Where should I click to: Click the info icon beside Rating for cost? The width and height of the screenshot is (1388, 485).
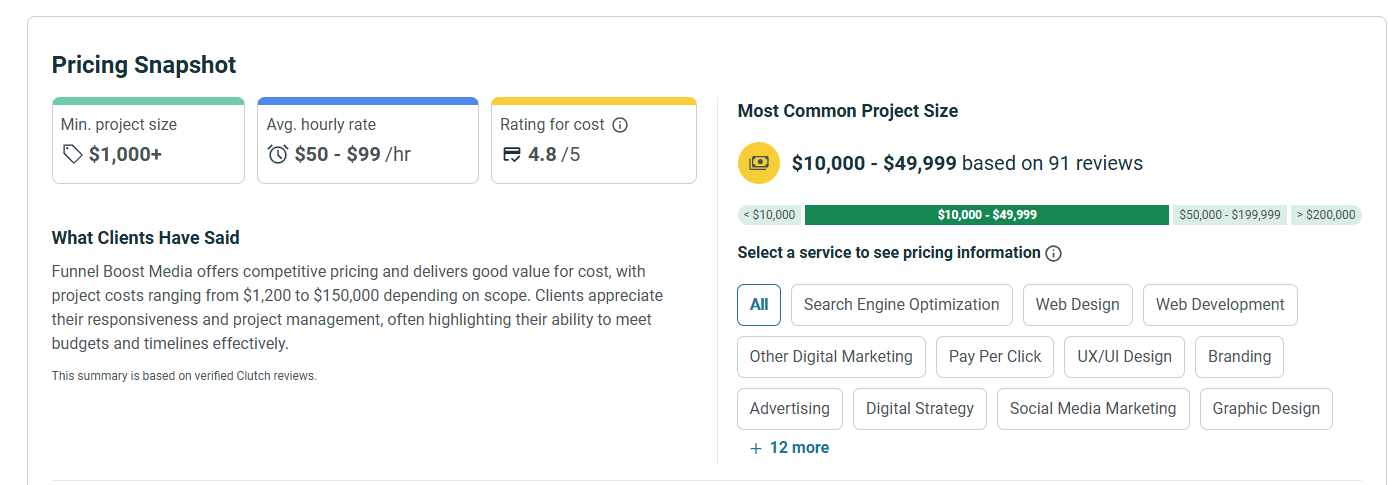point(620,125)
